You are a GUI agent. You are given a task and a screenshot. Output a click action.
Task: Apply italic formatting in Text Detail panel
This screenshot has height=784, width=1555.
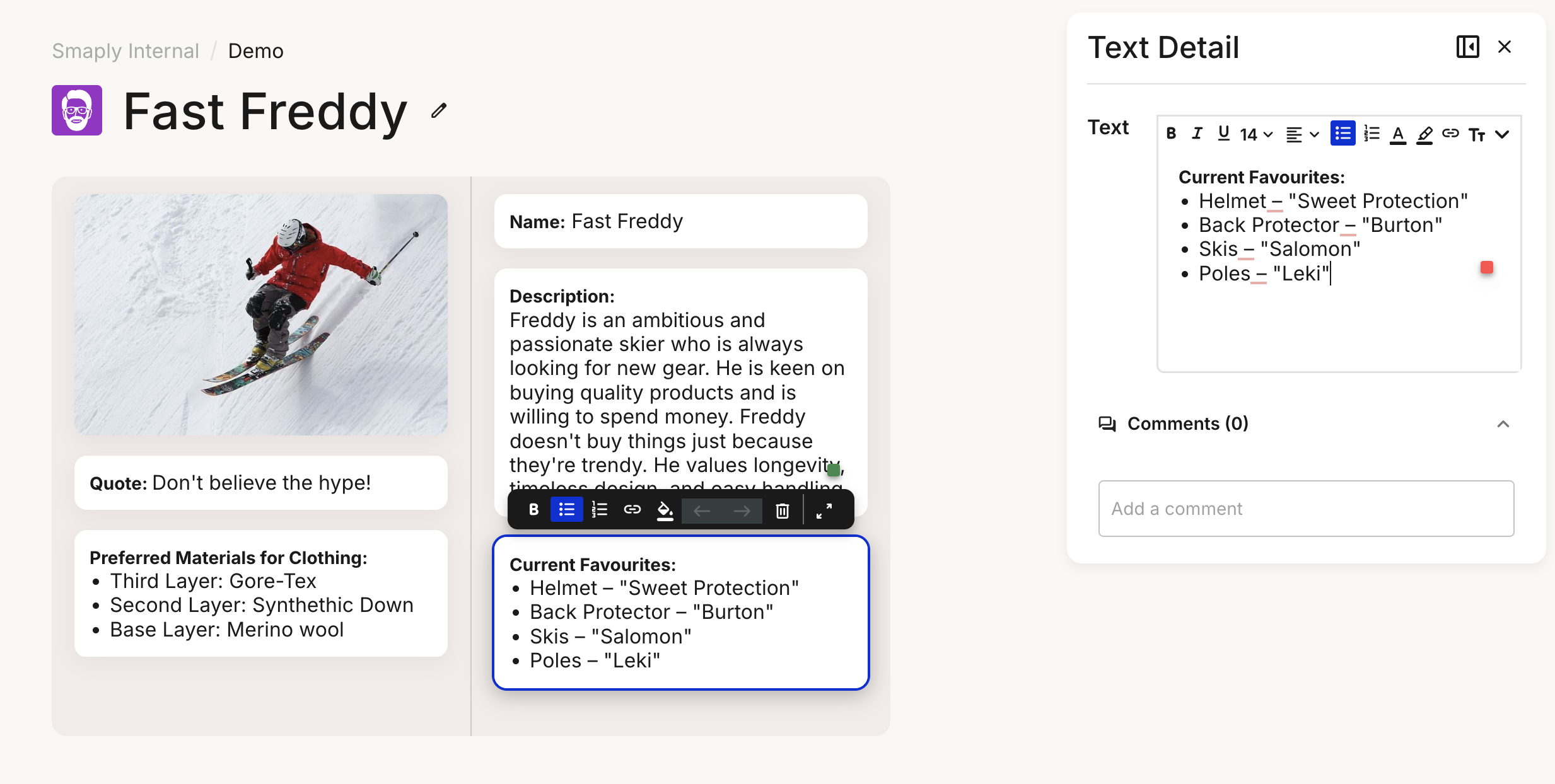(x=1197, y=133)
